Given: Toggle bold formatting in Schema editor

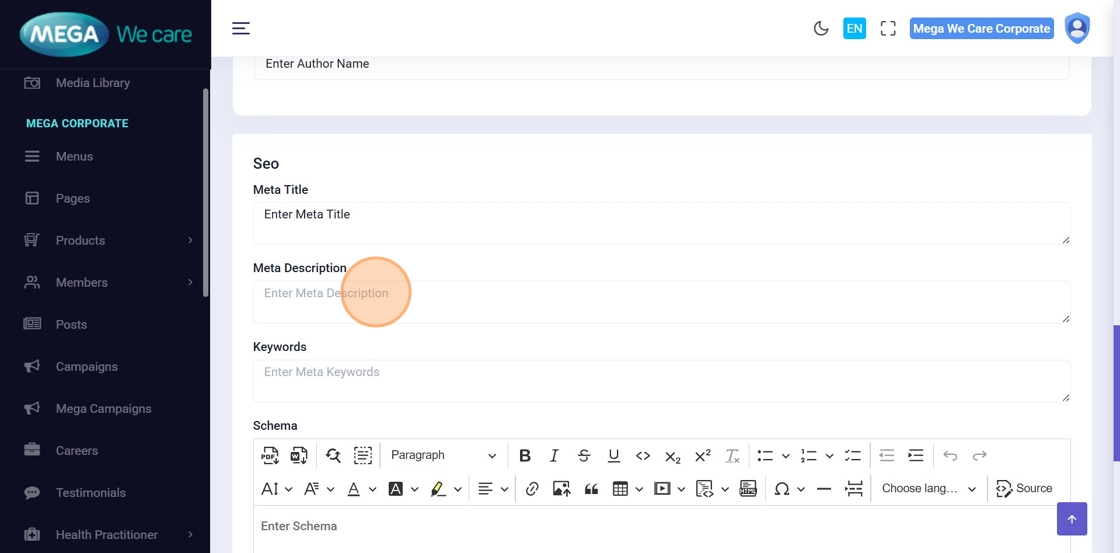Looking at the screenshot, I should (525, 456).
